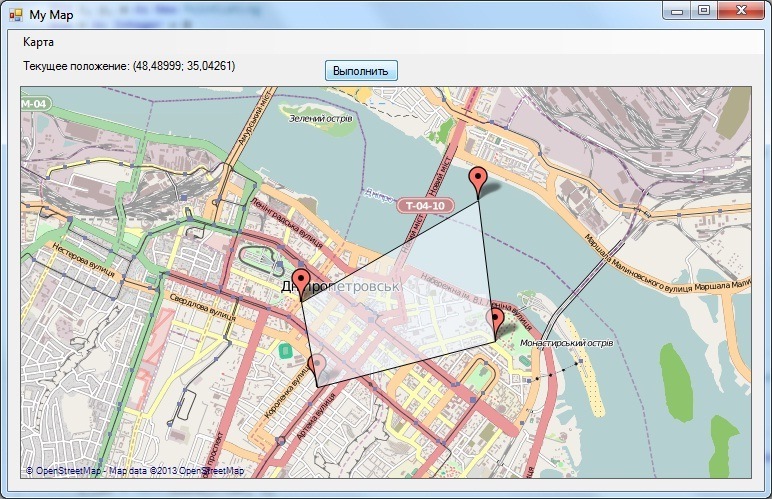
Task: Click the Ленінградська вулиця street label
Action: [x=287, y=223]
